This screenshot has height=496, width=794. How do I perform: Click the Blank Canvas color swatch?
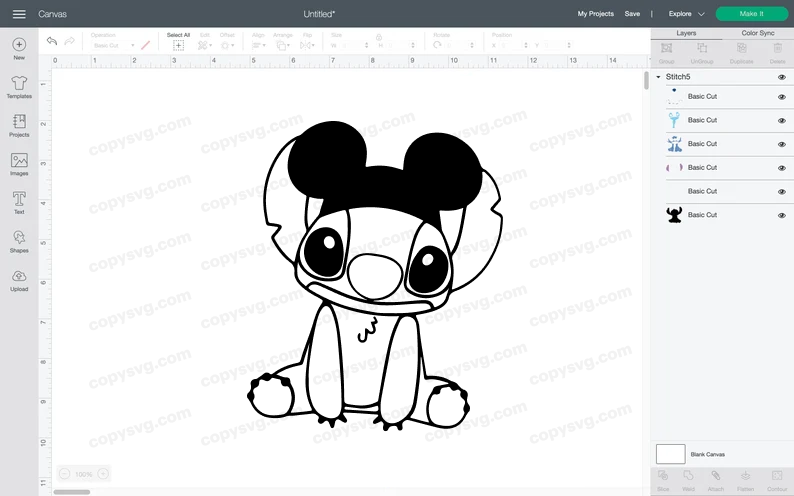coord(670,454)
